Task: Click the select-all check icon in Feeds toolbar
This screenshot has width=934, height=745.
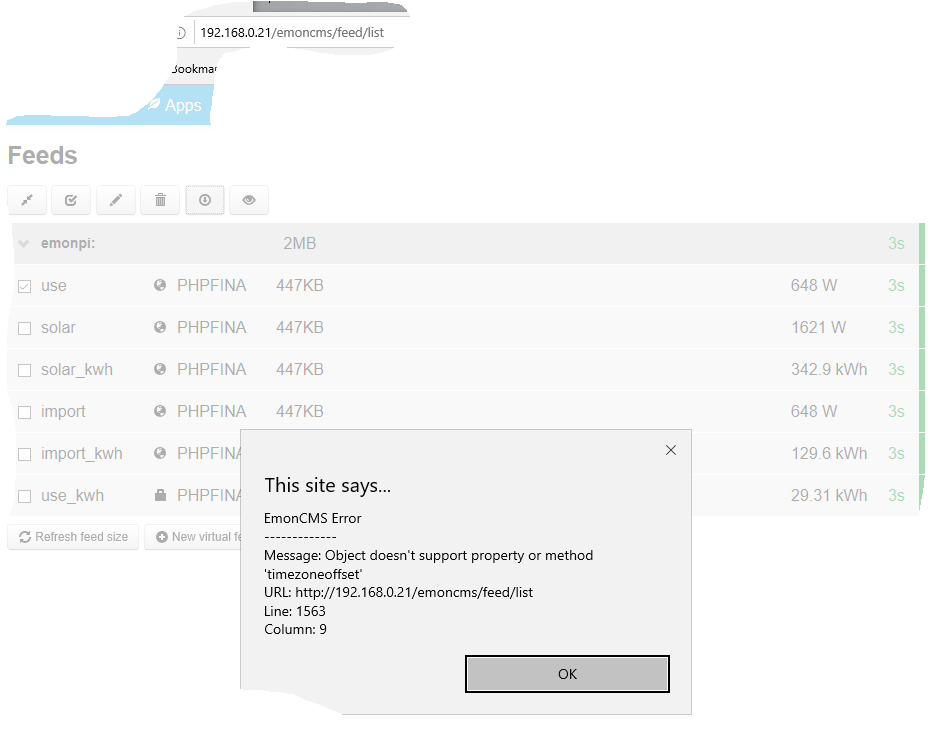Action: tap(71, 200)
